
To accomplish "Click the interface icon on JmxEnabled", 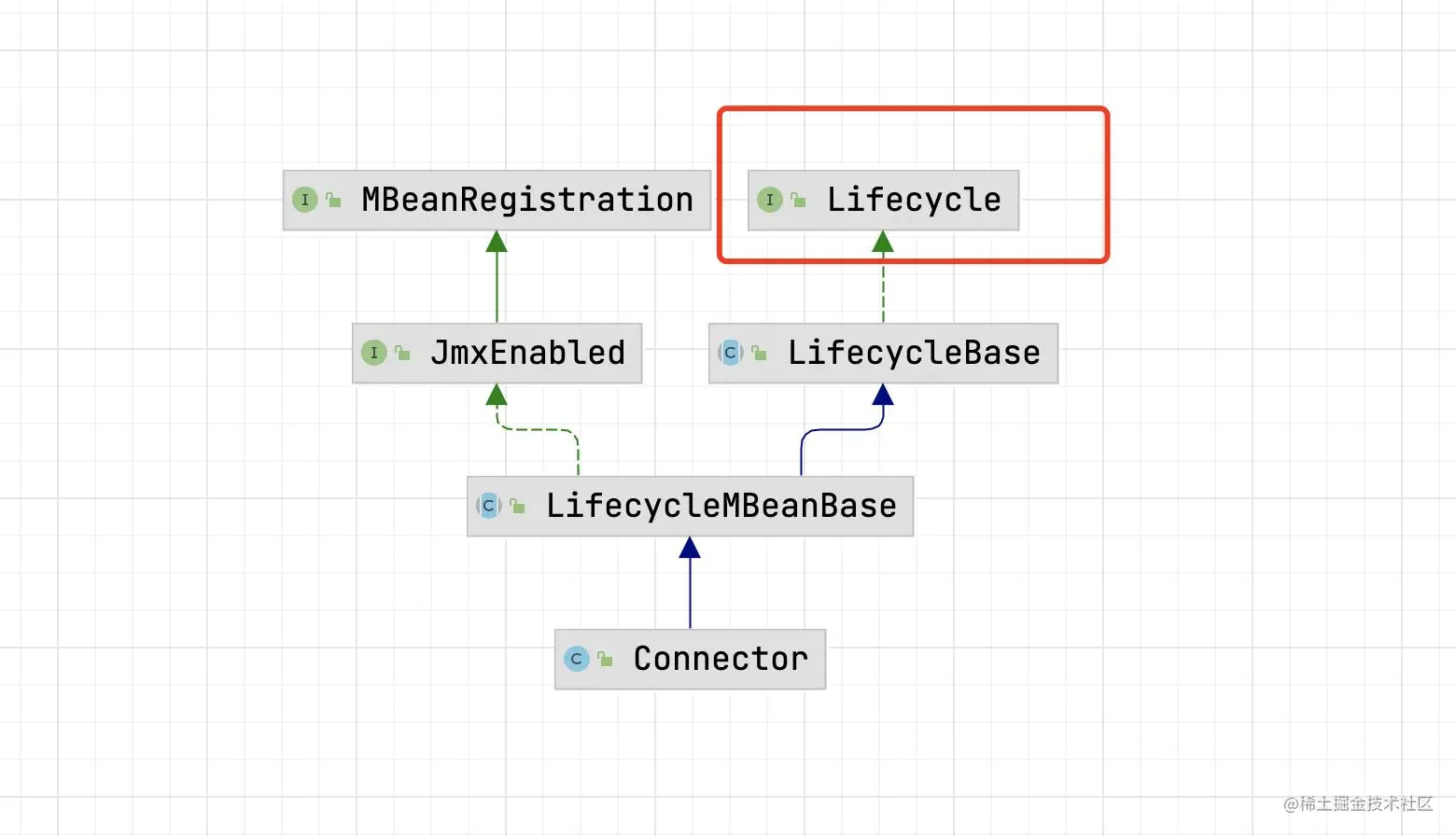I will (374, 353).
